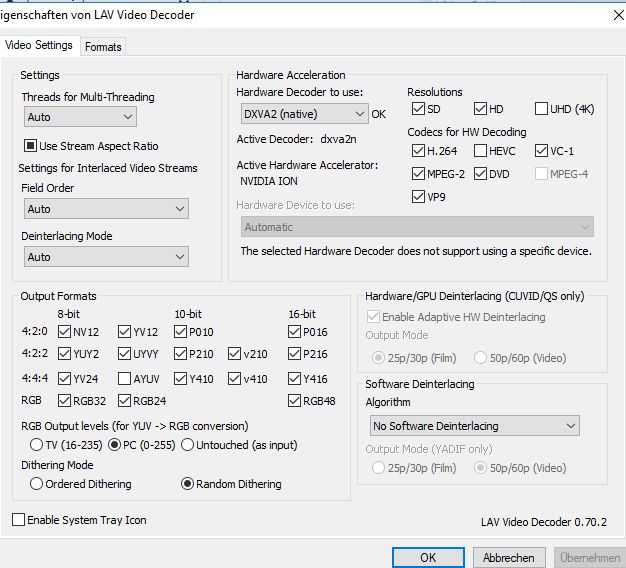This screenshot has width=626, height=568.
Task: Open the Deinterlacing Mode dropdown
Action: pyautogui.click(x=106, y=257)
